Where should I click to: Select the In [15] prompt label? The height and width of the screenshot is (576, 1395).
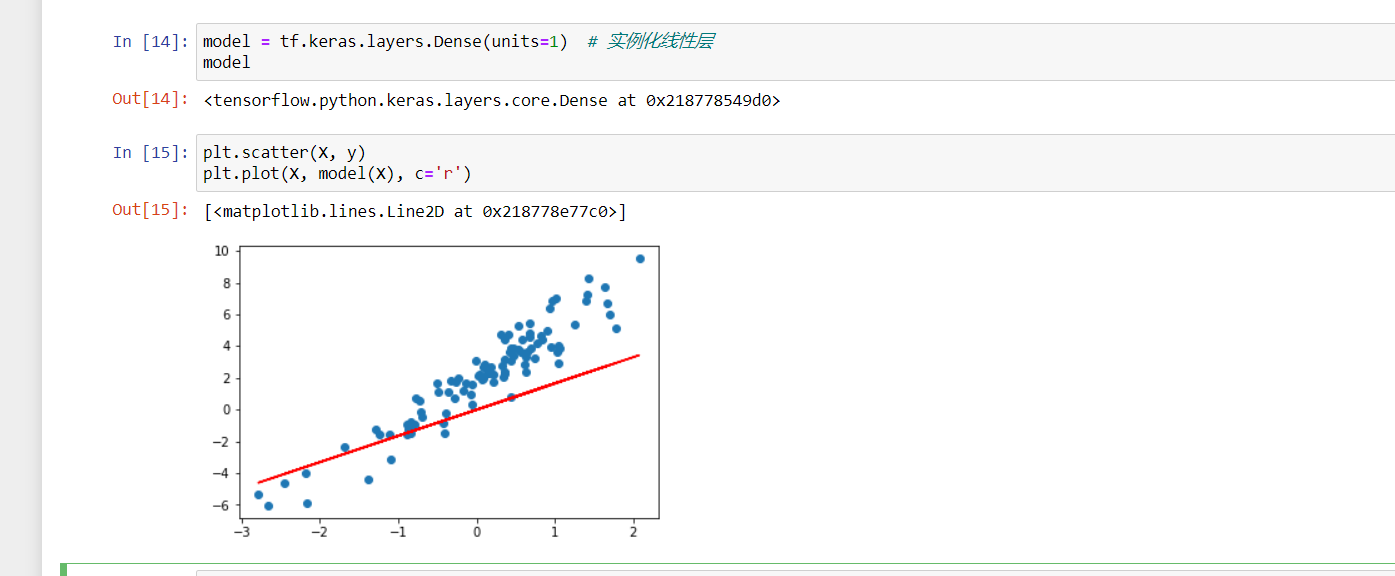[x=150, y=152]
